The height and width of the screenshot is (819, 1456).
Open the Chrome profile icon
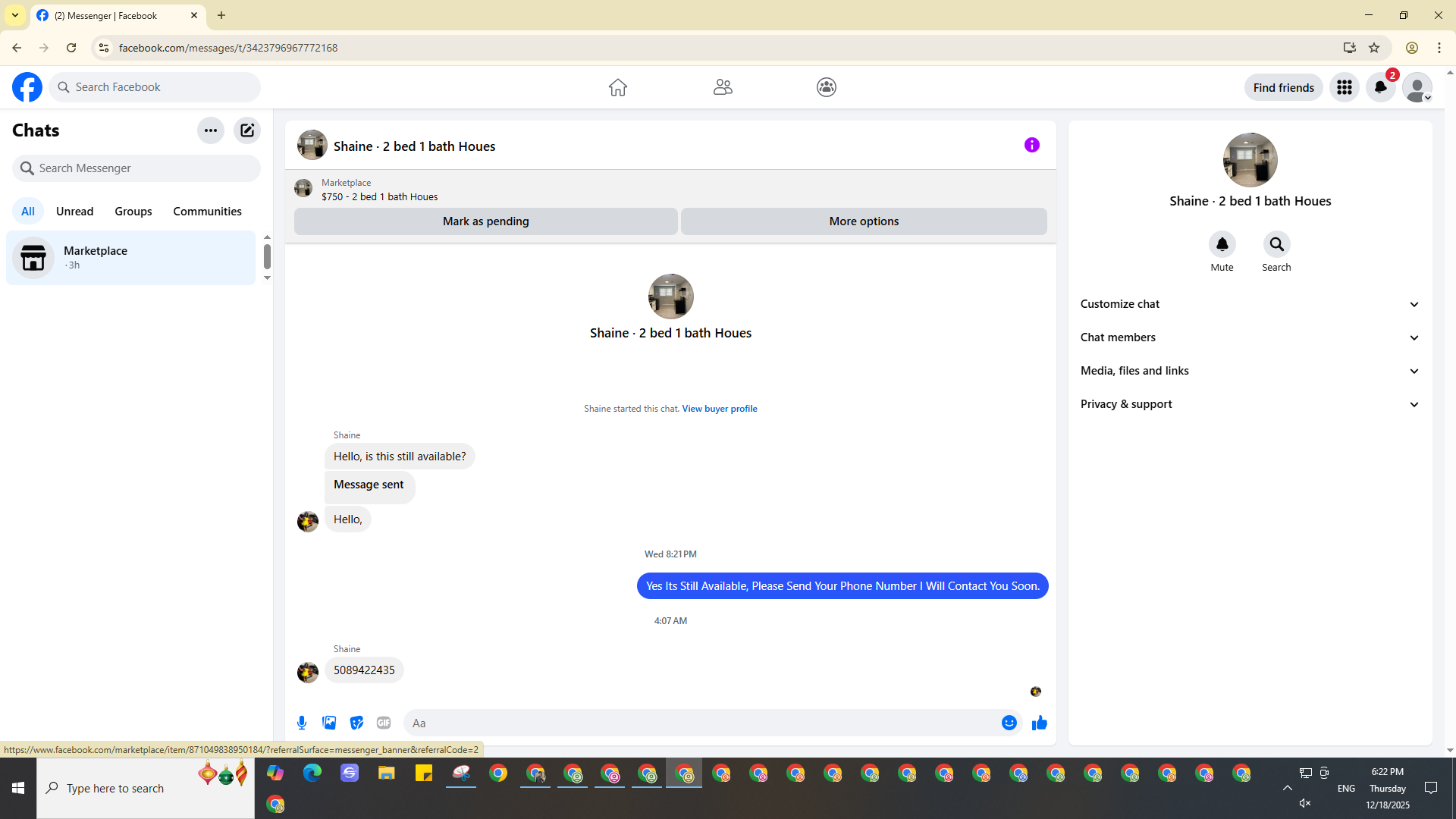coord(1412,48)
